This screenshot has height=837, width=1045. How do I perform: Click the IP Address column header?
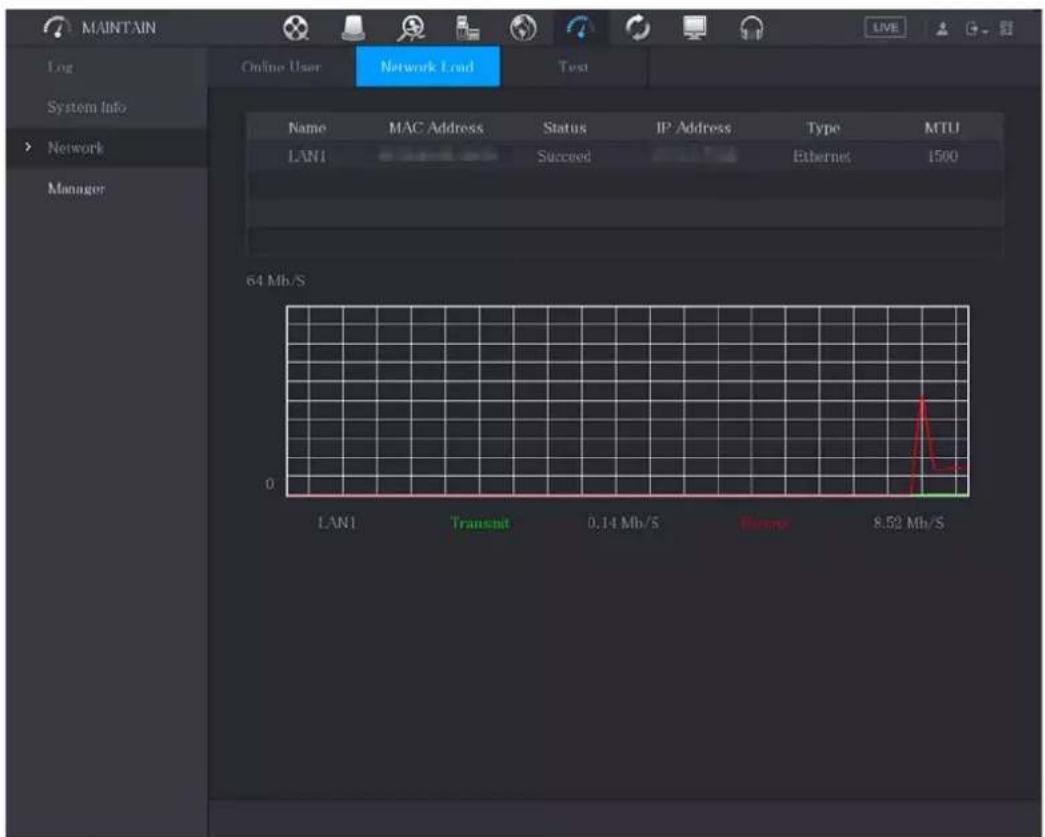pos(694,127)
